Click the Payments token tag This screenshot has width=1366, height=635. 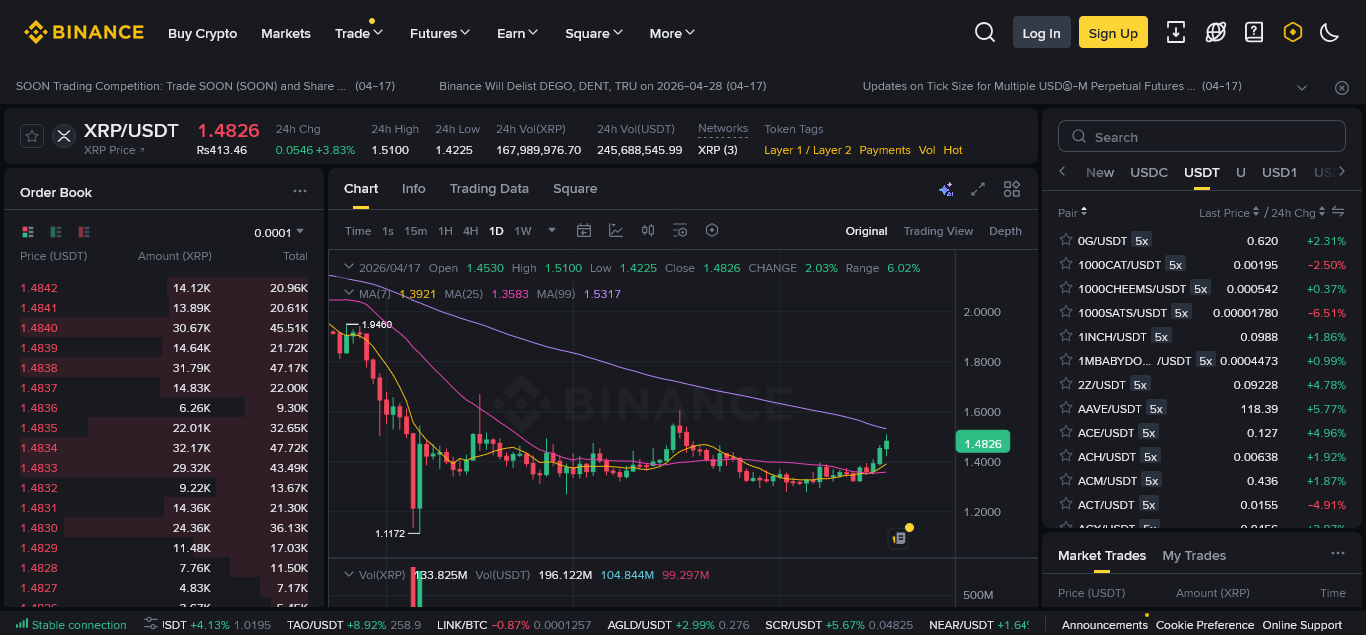(x=885, y=150)
